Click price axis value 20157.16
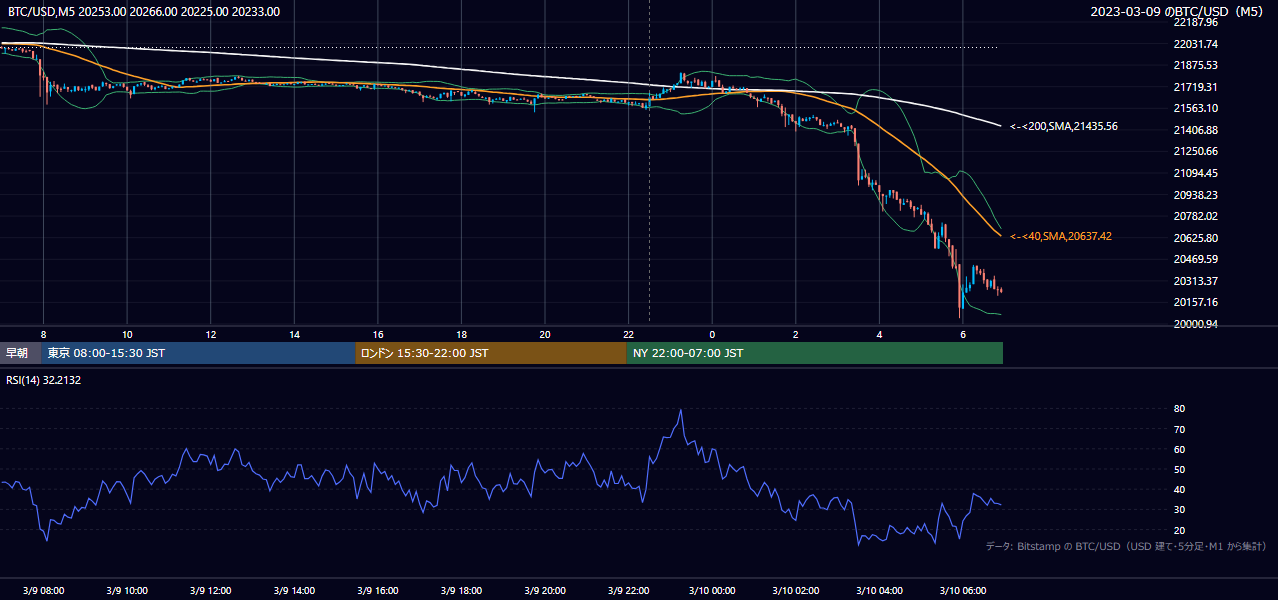 pos(1195,302)
